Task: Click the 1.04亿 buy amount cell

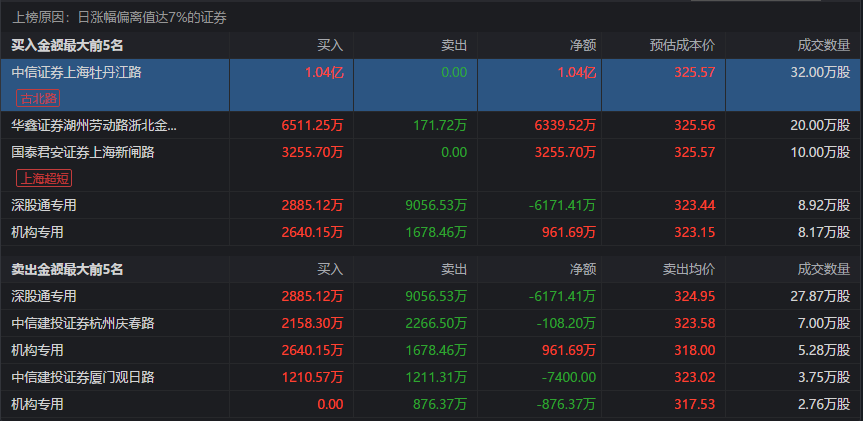Action: coord(324,72)
